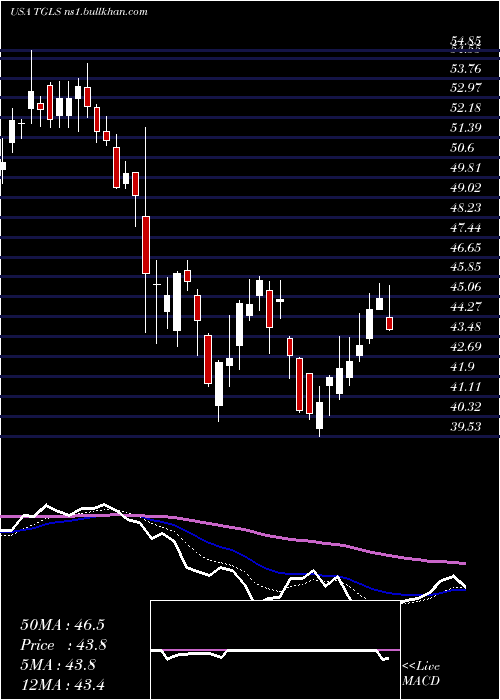Screen dimensions: 500x700
Task: Click the 'Price : 43.8' readout
Action: [x=63, y=645]
